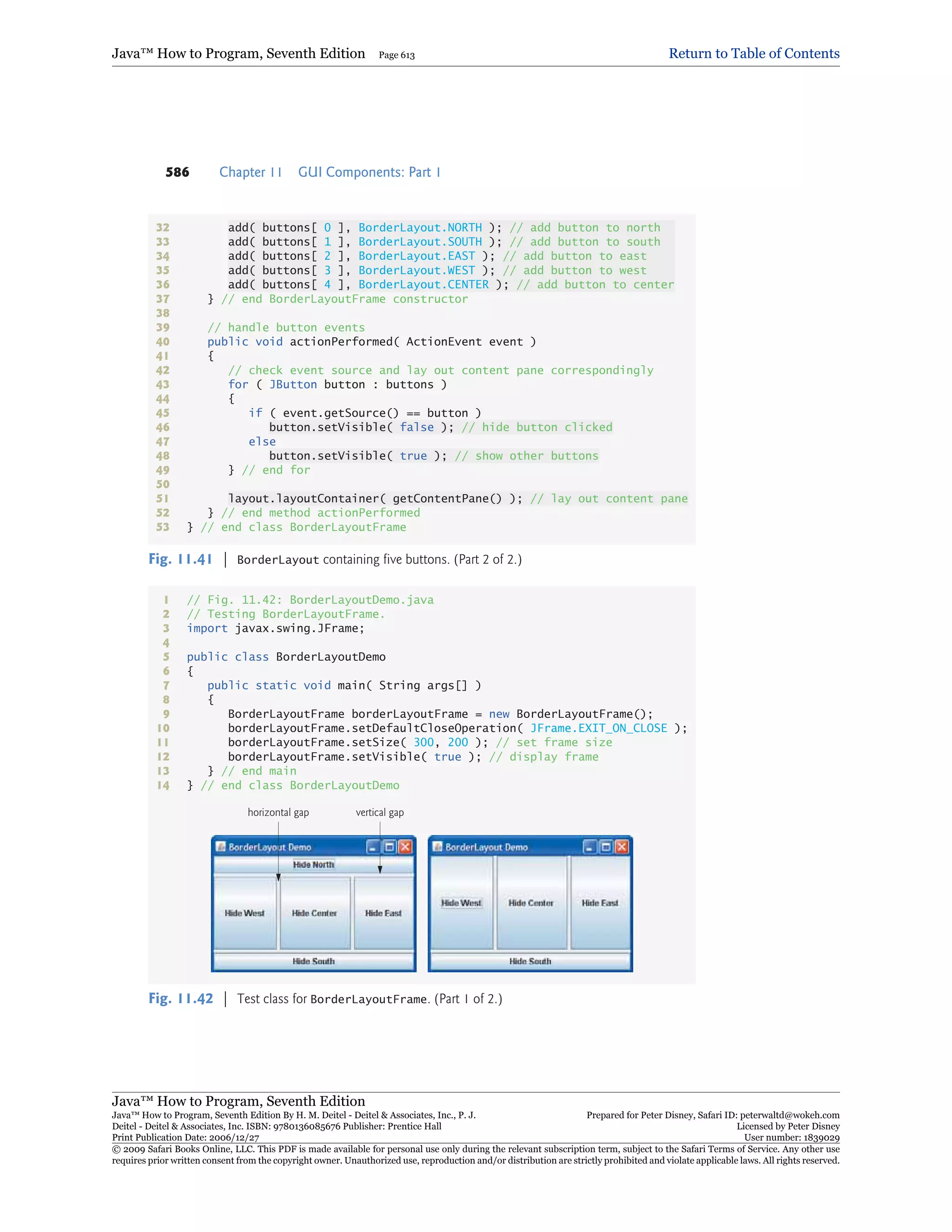
Task: Click Hide East in the right demo window
Action: pyautogui.click(x=600, y=902)
